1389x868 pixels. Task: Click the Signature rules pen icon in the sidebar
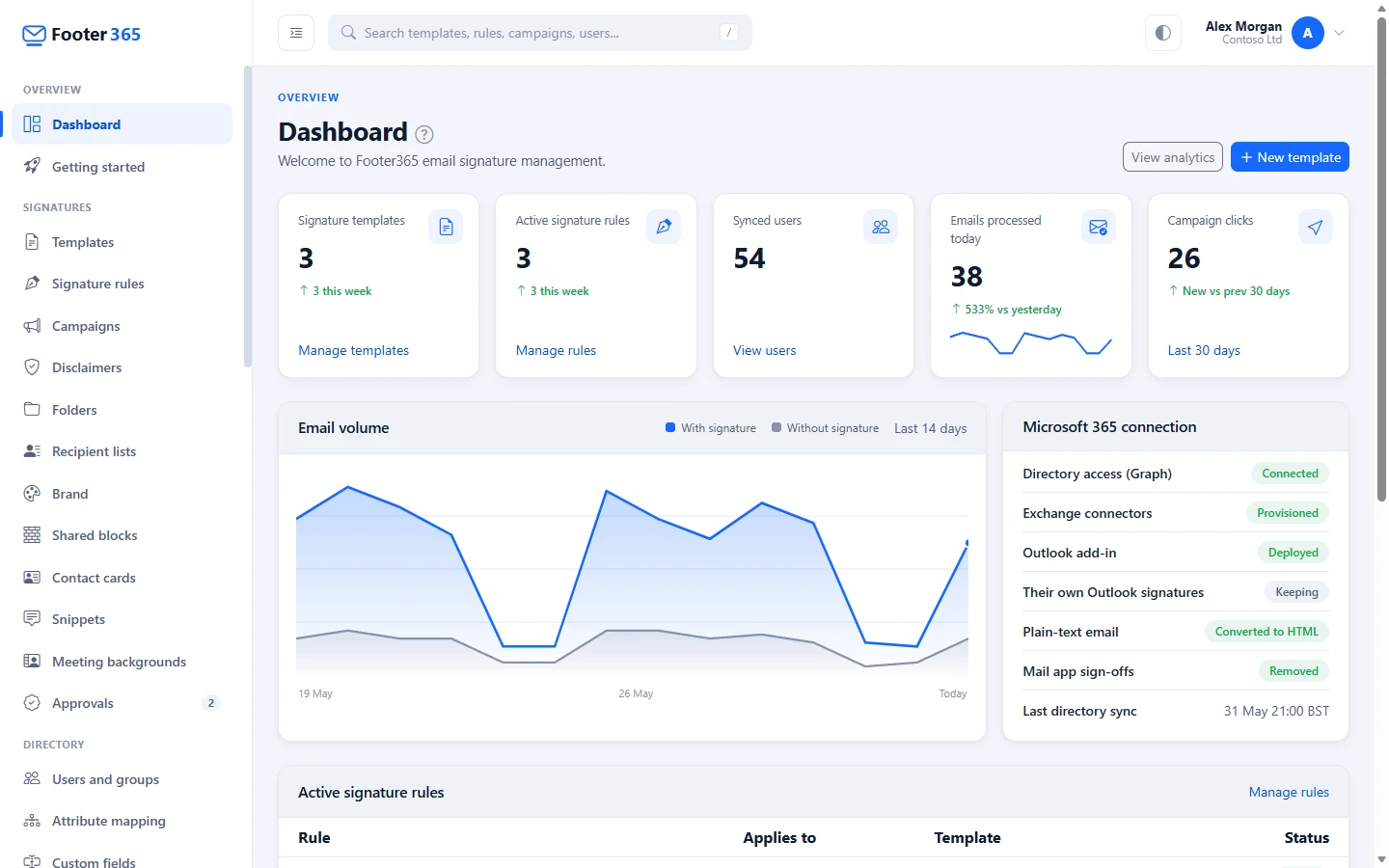click(32, 284)
